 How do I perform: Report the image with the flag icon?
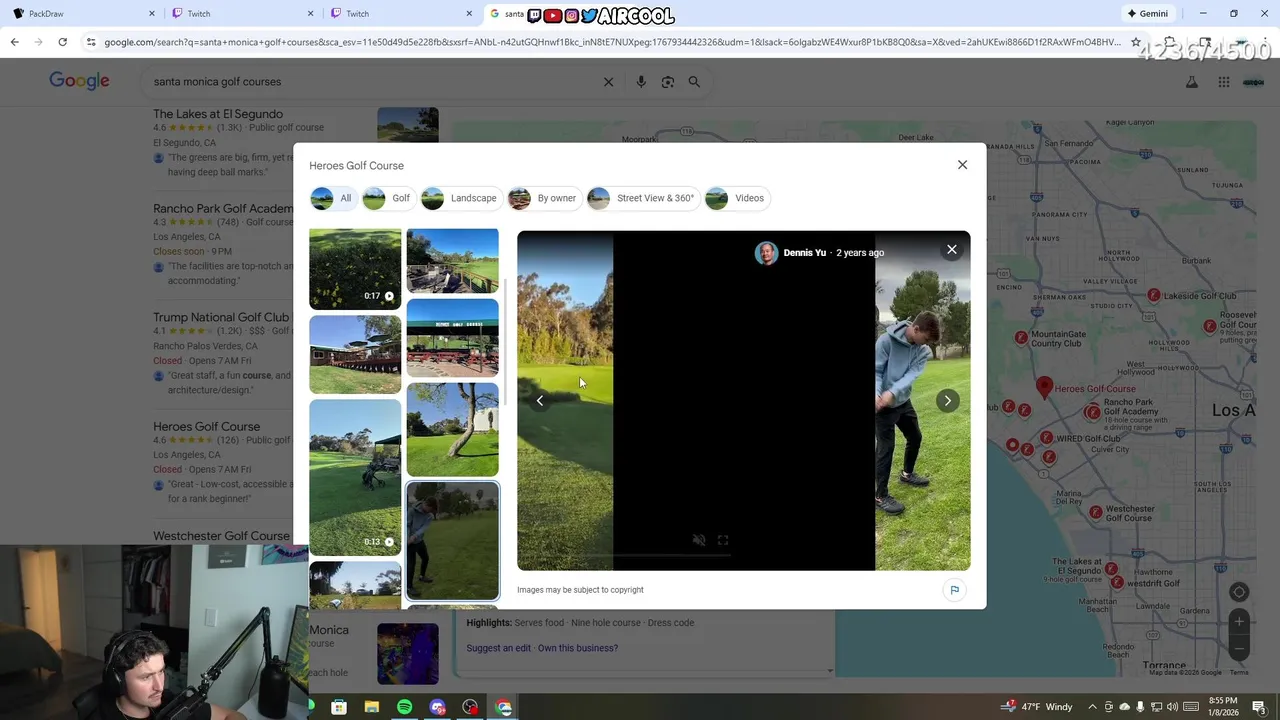pos(954,590)
